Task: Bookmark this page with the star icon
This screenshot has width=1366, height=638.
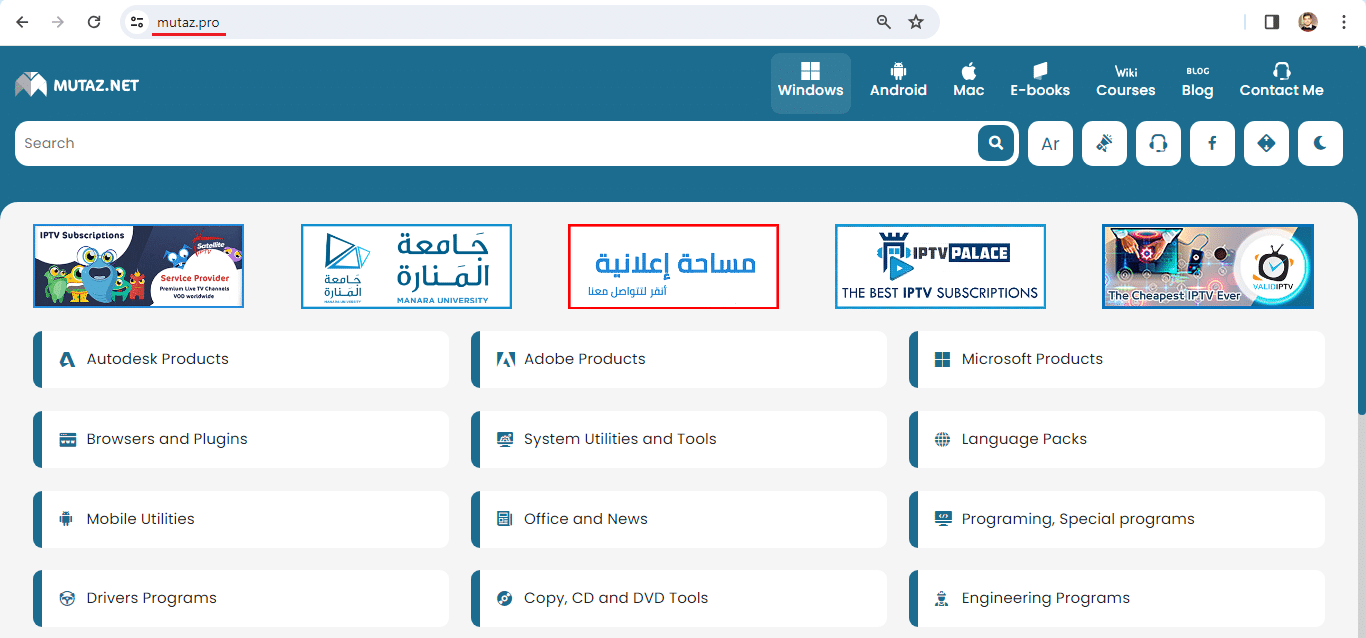Action: coord(916,22)
